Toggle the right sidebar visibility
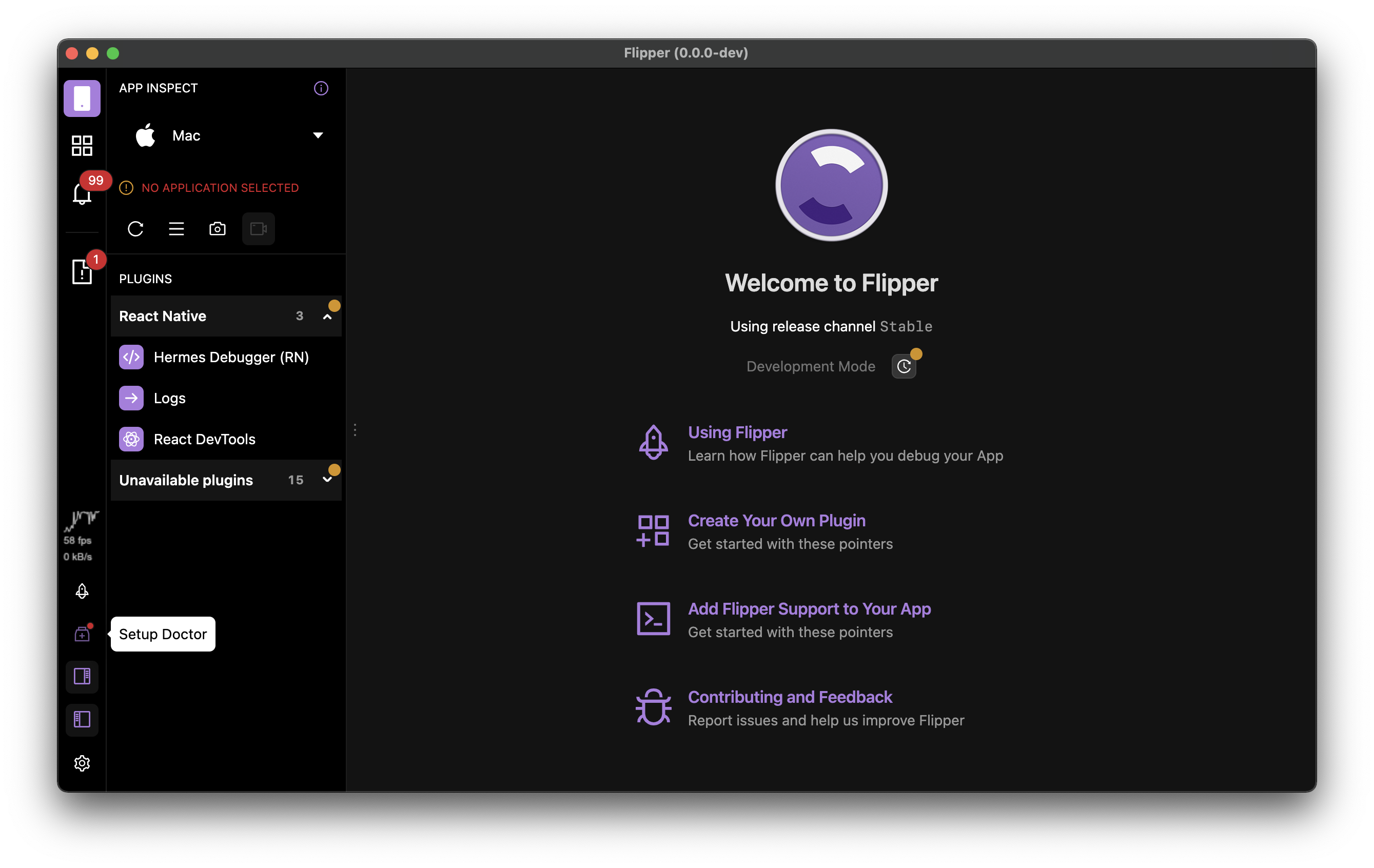1374x868 pixels. click(82, 676)
